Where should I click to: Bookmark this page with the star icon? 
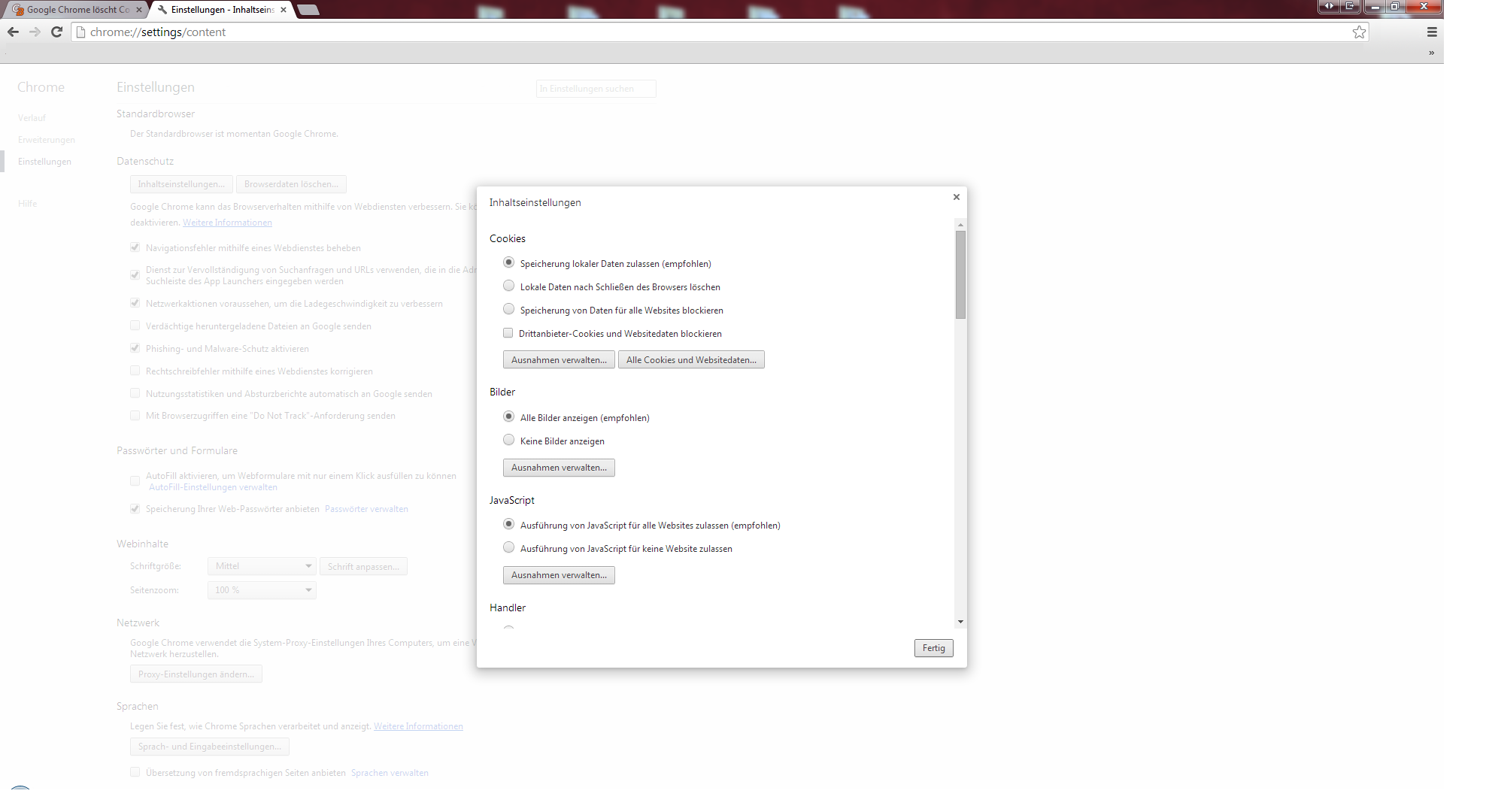pos(1359,32)
